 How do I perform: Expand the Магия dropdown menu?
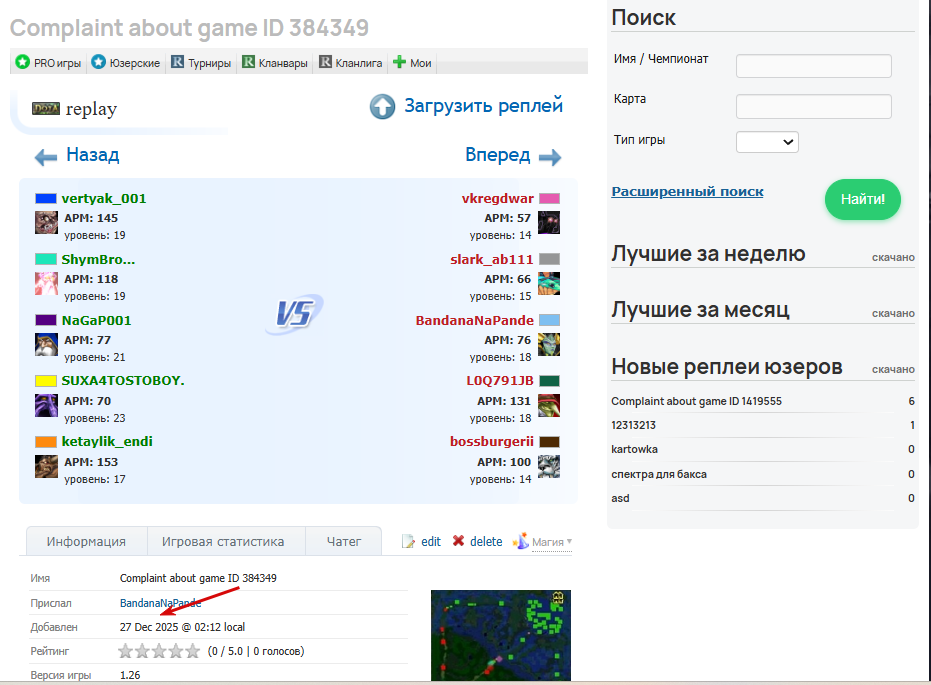[552, 542]
